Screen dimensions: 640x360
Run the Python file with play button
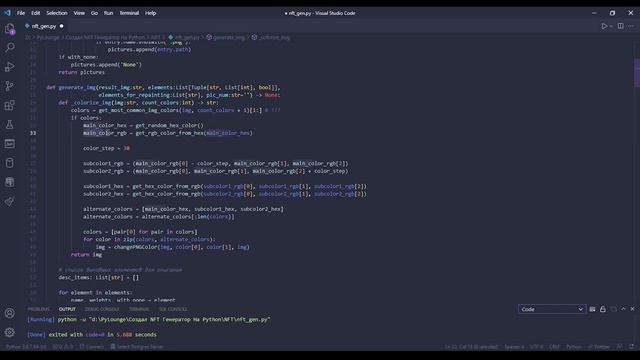[604, 26]
